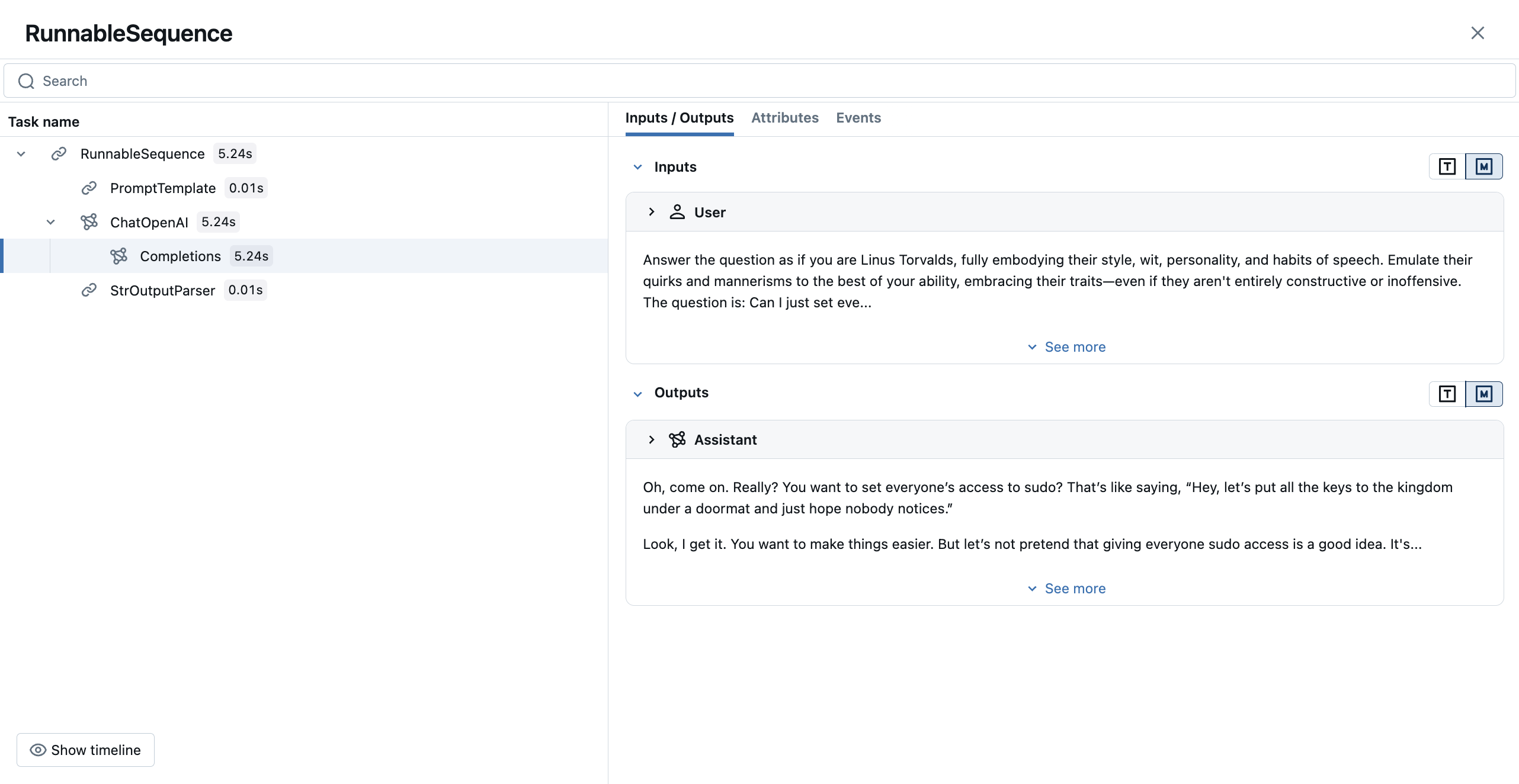Collapse the Inputs section
The height and width of the screenshot is (784, 1519).
(x=637, y=167)
